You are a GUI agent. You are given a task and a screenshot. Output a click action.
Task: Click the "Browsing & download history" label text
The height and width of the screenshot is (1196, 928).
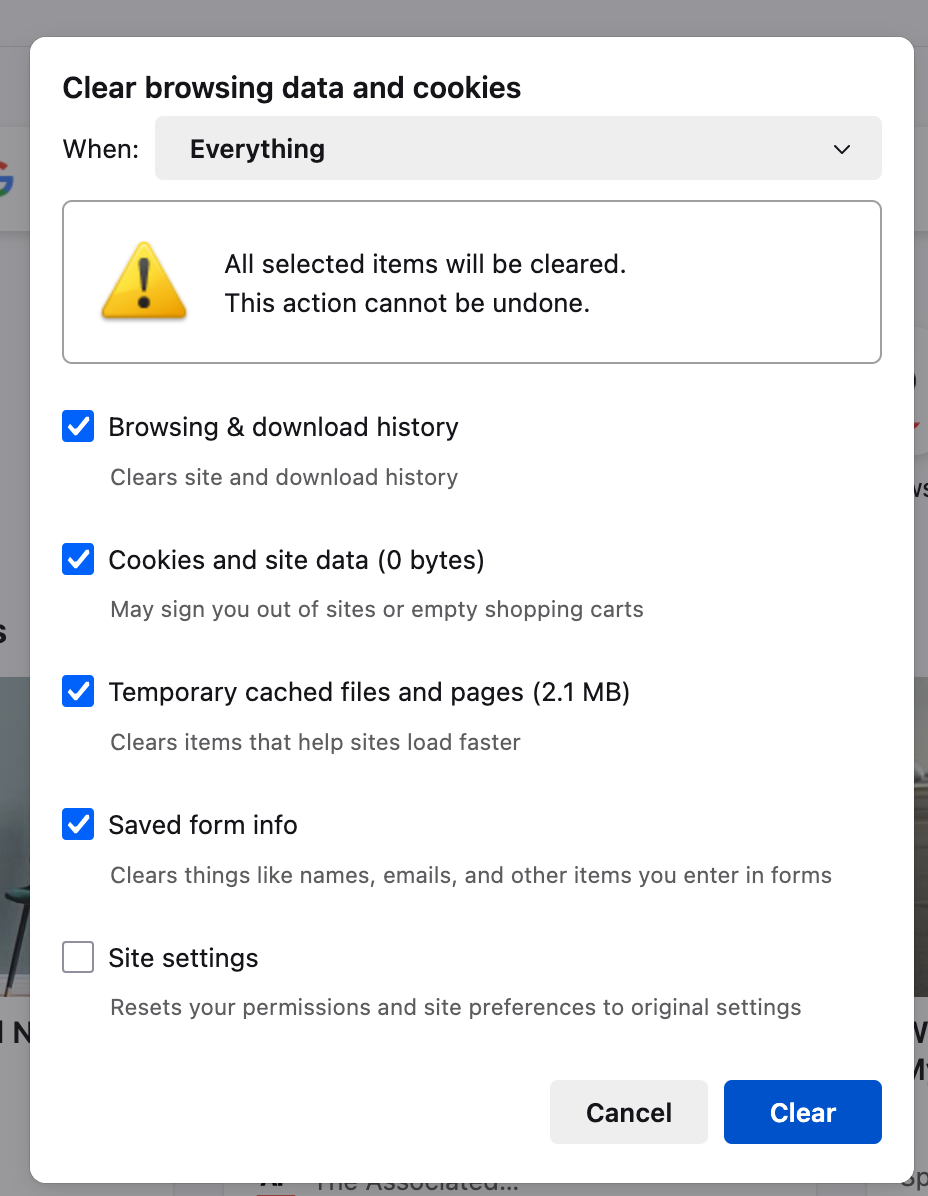(283, 427)
